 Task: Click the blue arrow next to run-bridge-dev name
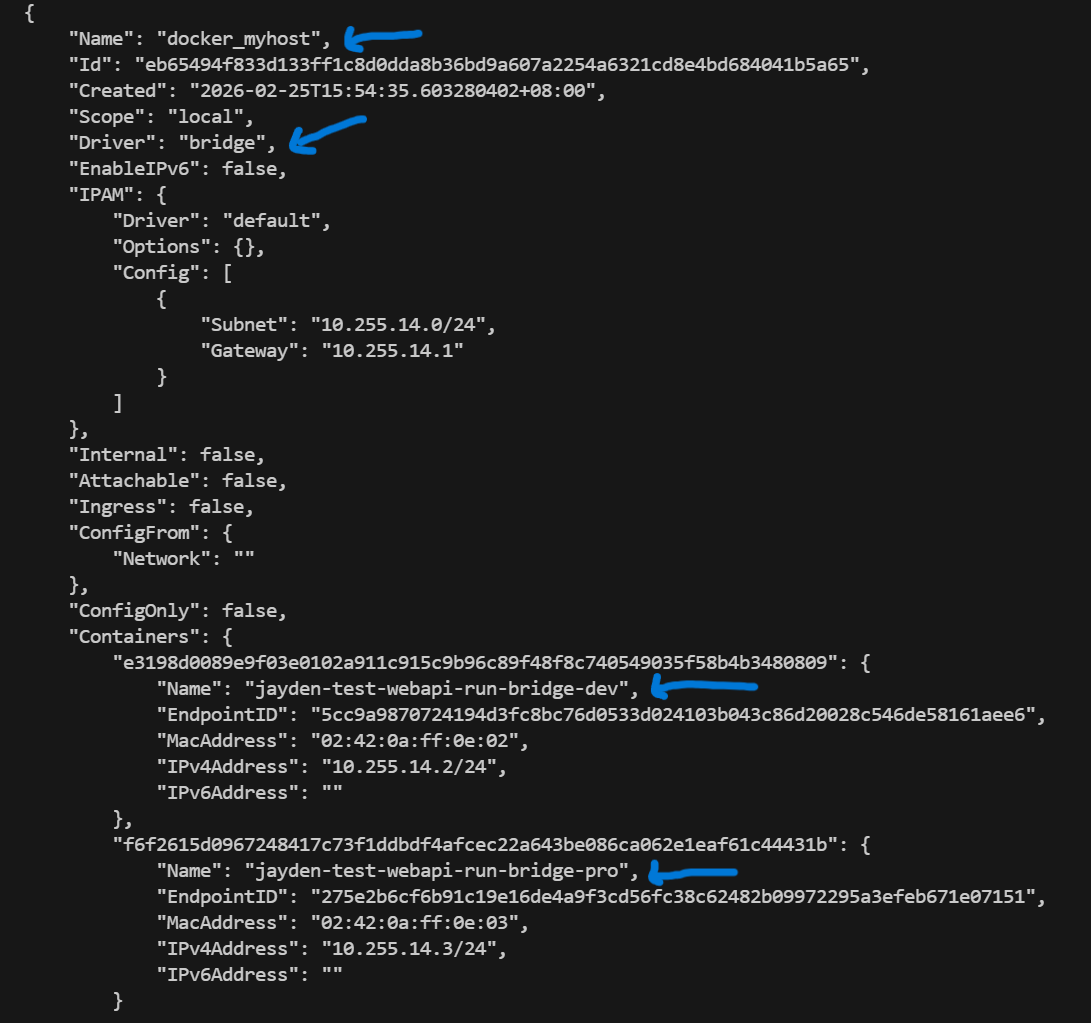click(x=703, y=688)
